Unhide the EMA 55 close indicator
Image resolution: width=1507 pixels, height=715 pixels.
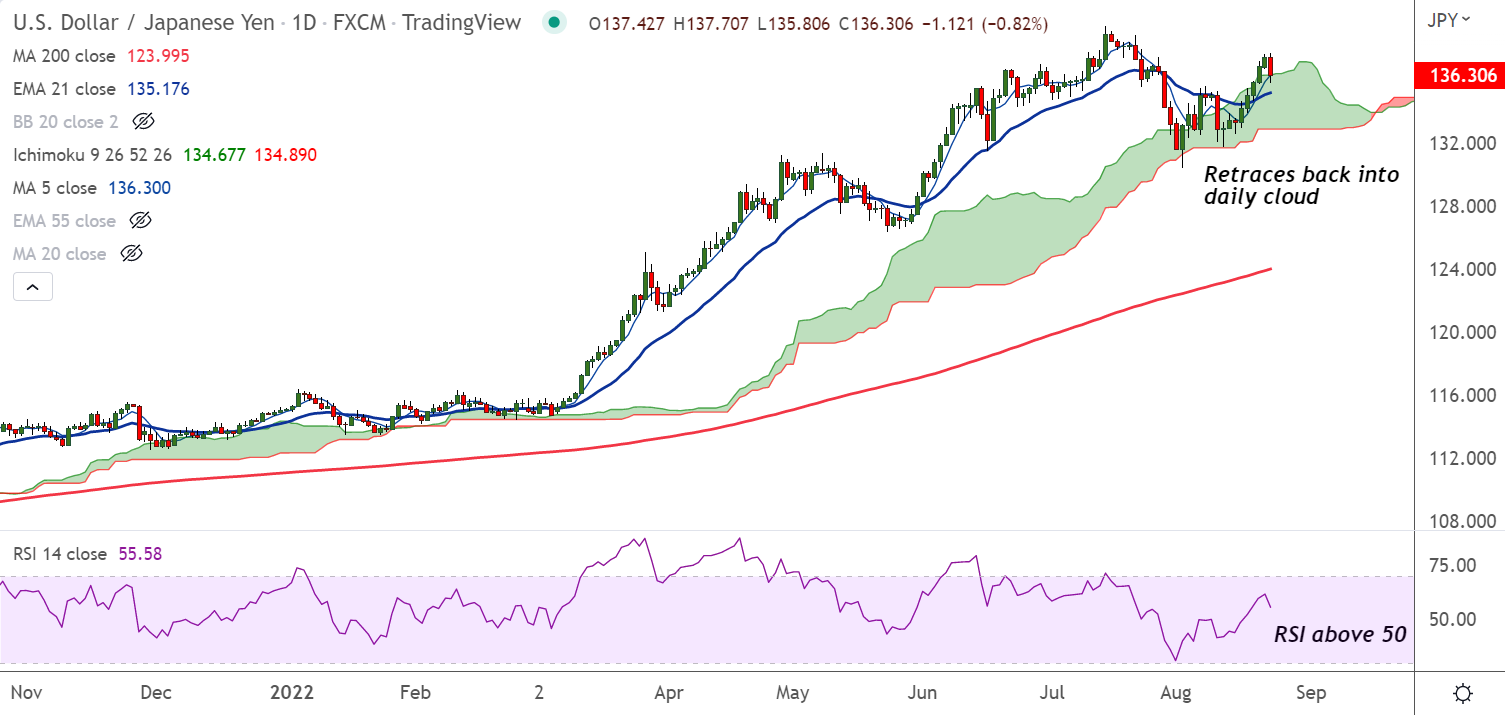[141, 221]
